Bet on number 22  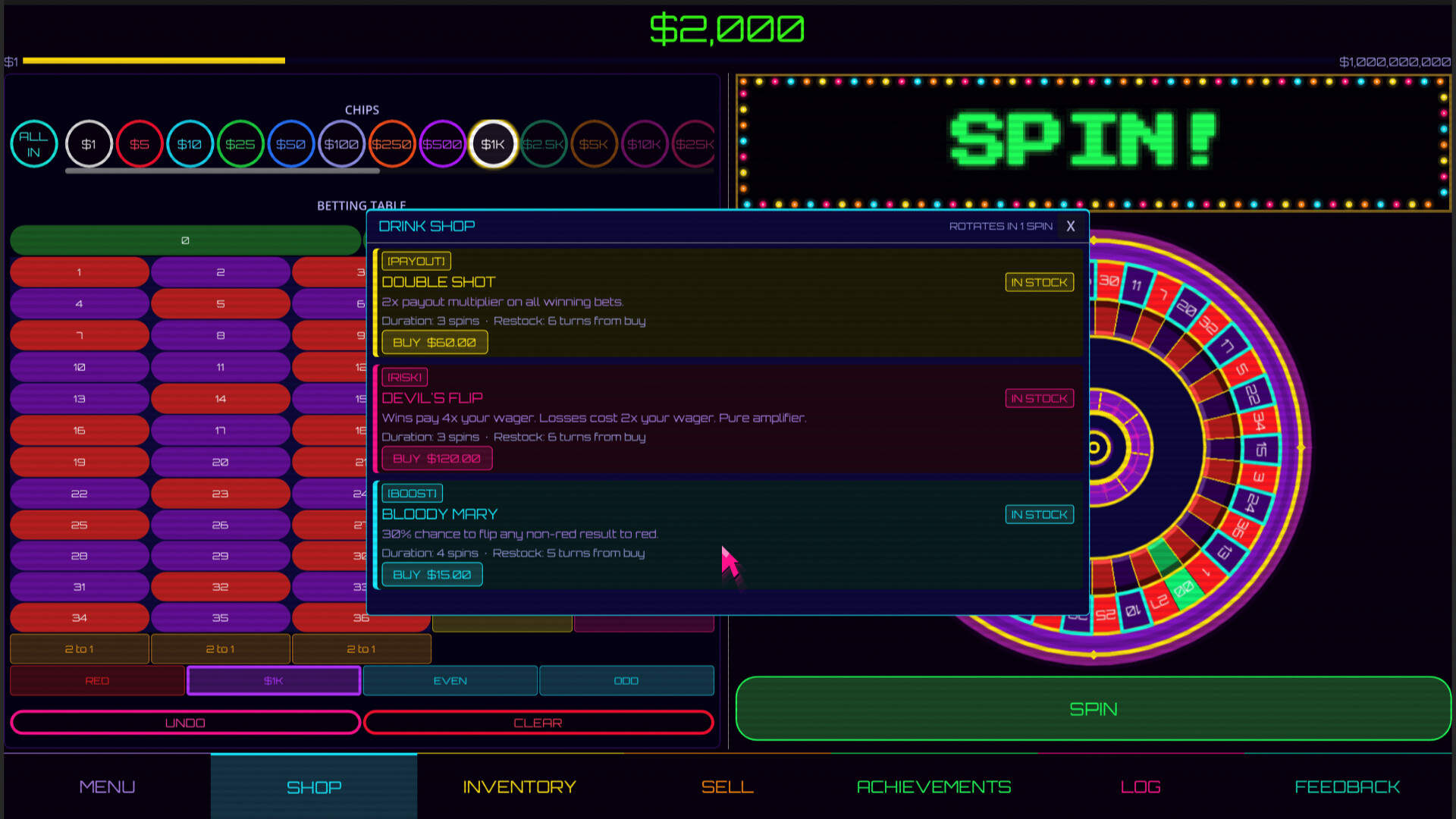pyautogui.click(x=80, y=494)
